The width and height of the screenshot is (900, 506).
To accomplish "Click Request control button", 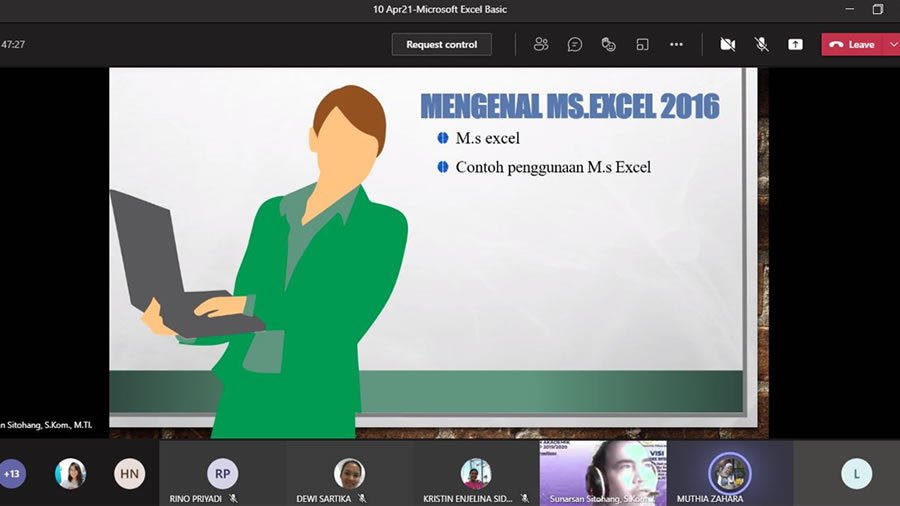I will tap(442, 44).
